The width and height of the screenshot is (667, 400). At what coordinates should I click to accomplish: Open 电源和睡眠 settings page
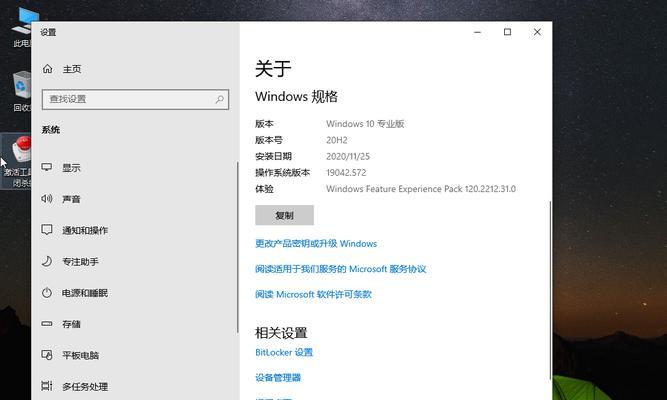click(85, 293)
